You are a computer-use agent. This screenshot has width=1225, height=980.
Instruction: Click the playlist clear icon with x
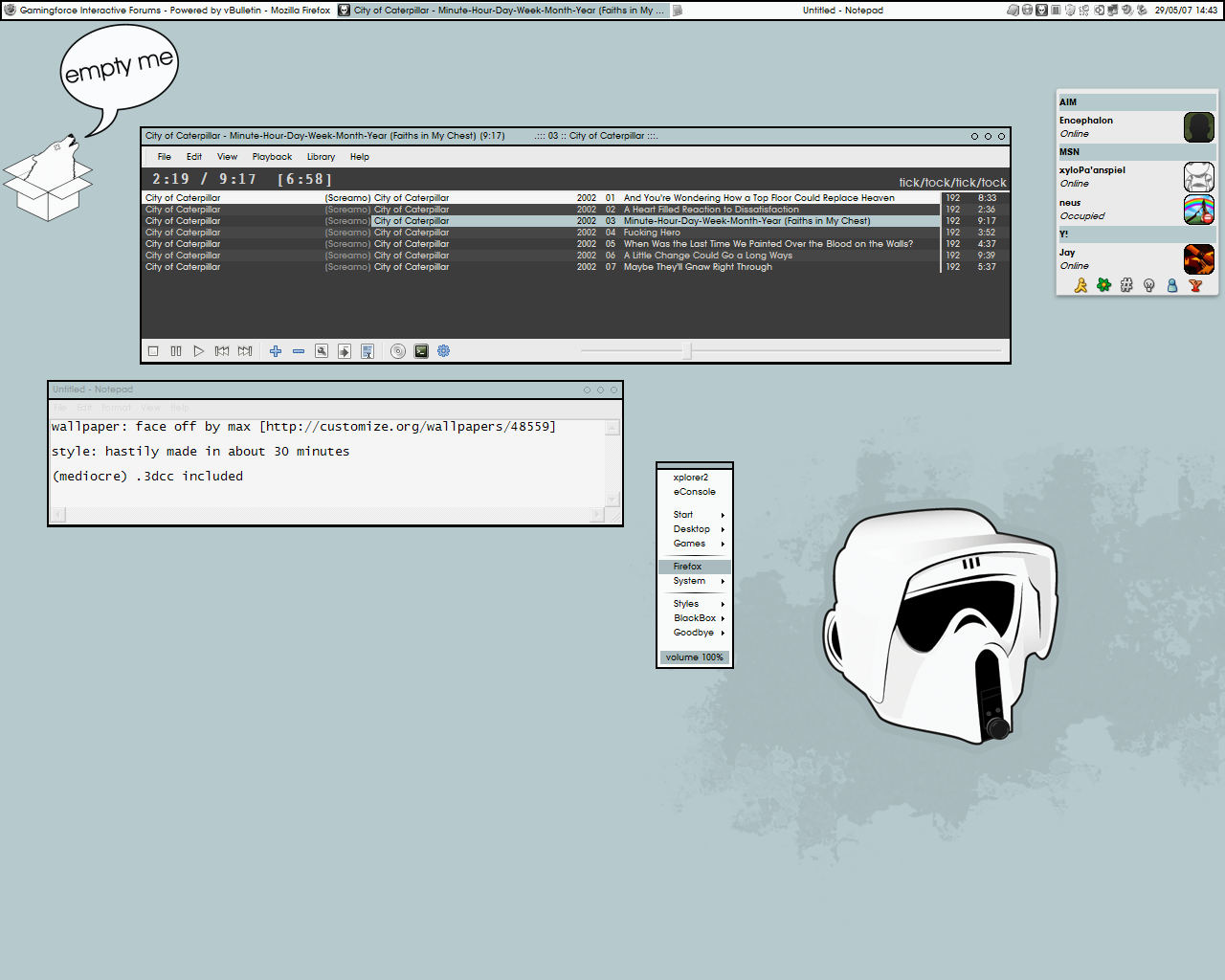tap(367, 351)
